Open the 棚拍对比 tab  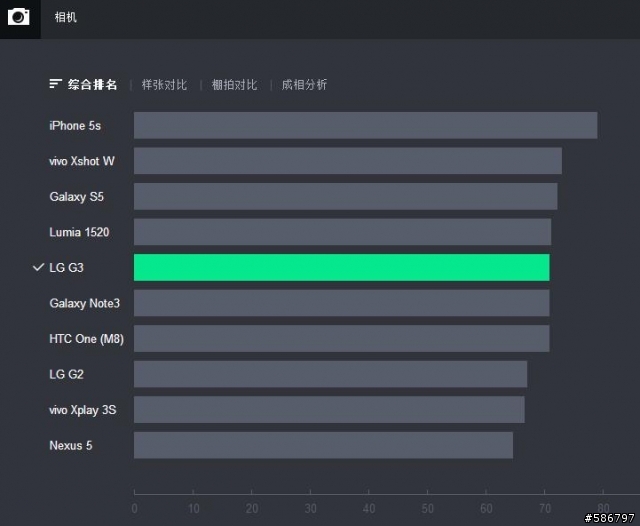(234, 84)
